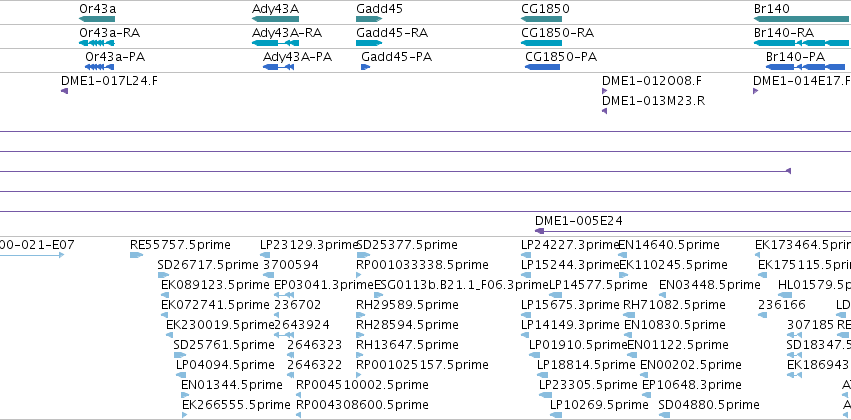
Task: Select the LP10269.5prime EST glyph
Action: (556, 415)
